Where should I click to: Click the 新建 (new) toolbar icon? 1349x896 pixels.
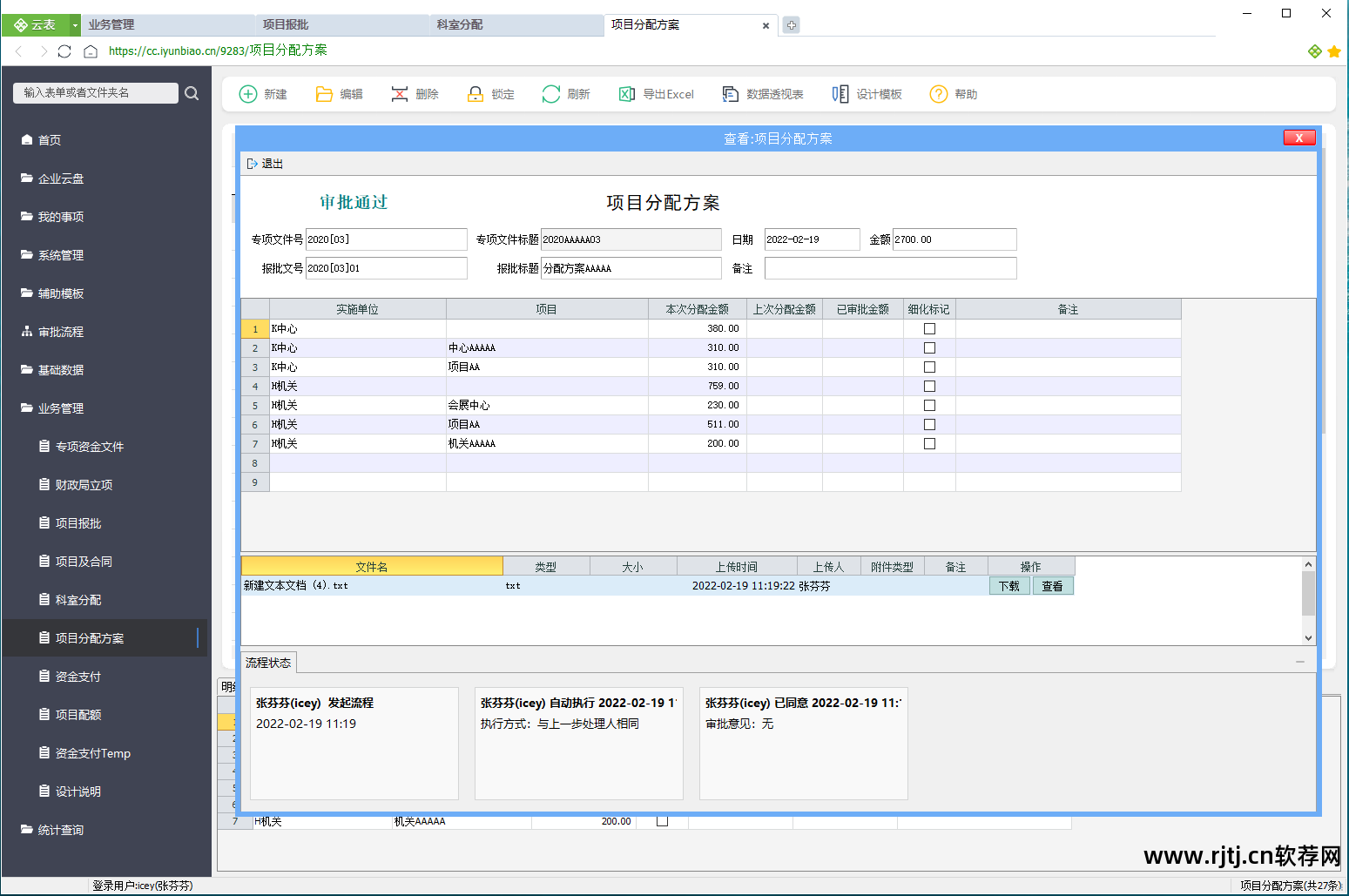[x=248, y=94]
